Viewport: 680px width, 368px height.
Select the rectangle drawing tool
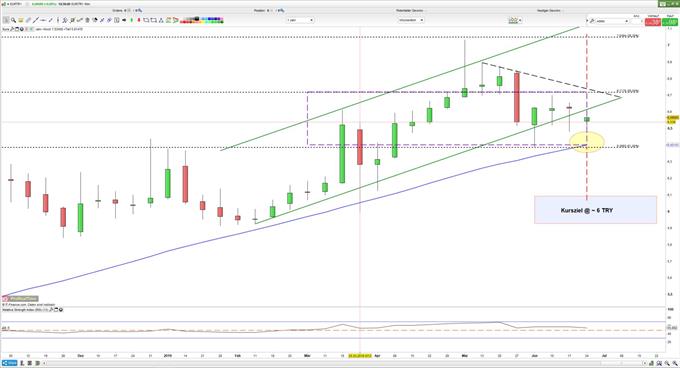pos(147,20)
